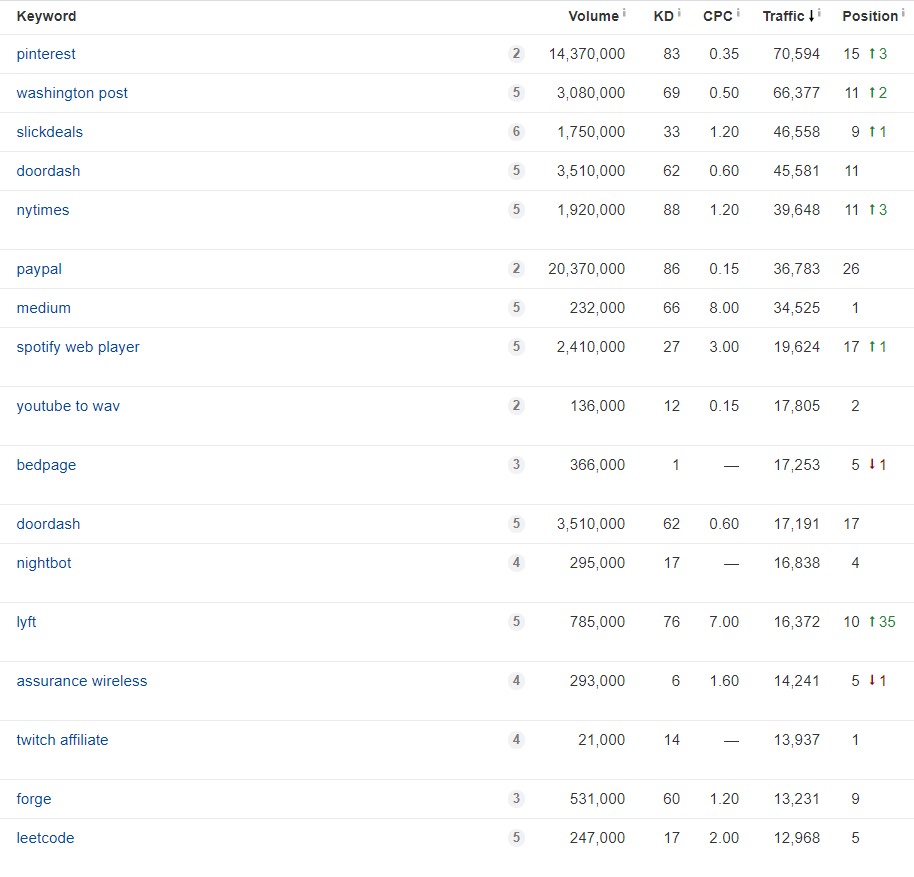Sort the table by the Volume column

[593, 16]
